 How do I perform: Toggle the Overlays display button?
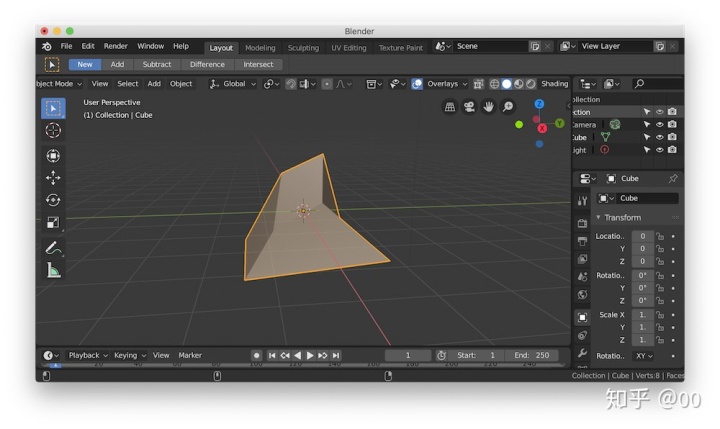[417, 84]
